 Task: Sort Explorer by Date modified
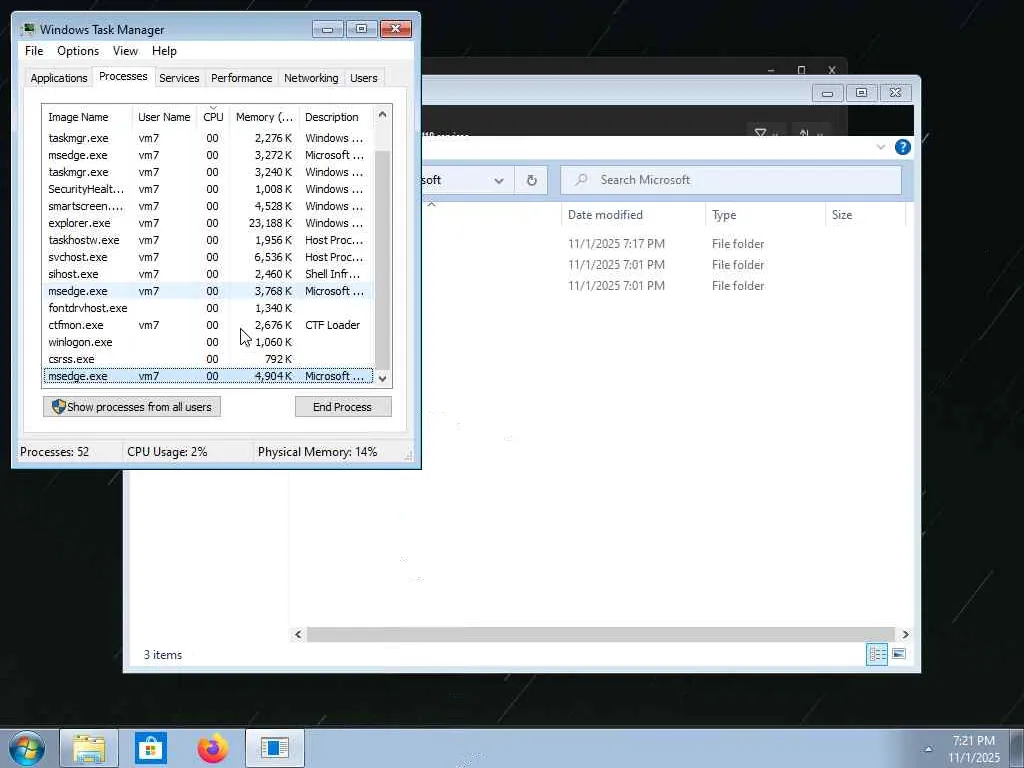tap(633, 215)
